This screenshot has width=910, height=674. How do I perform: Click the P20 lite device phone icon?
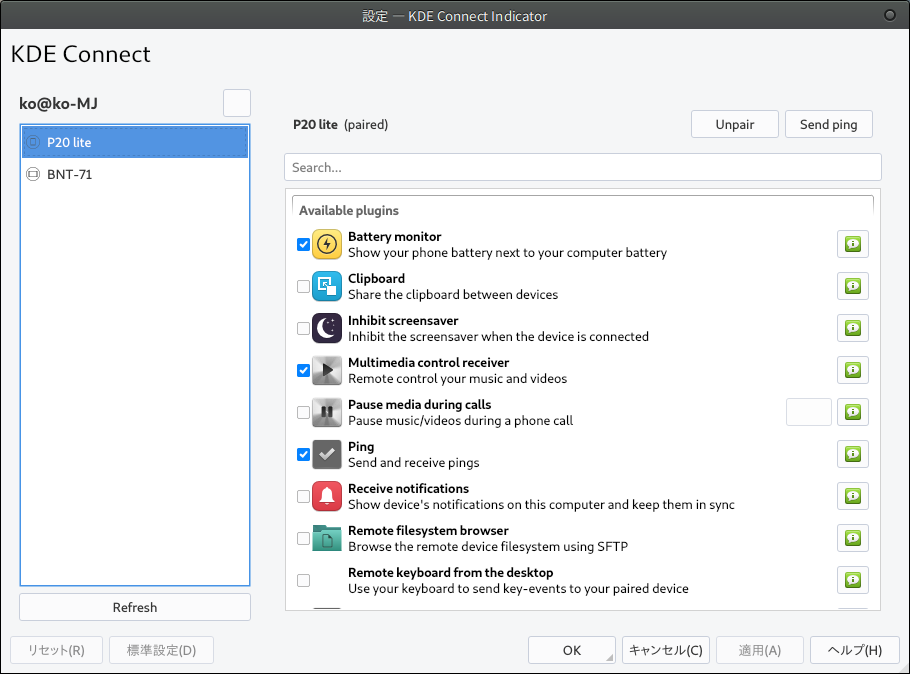coord(34,142)
